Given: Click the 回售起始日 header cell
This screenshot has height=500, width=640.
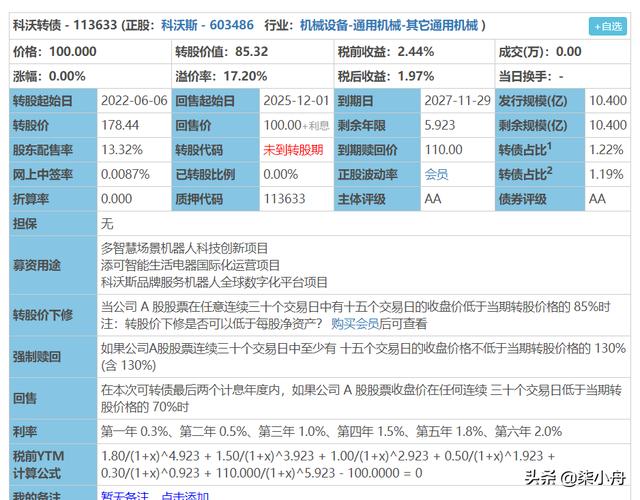Looking at the screenshot, I should pyautogui.click(x=216, y=101).
